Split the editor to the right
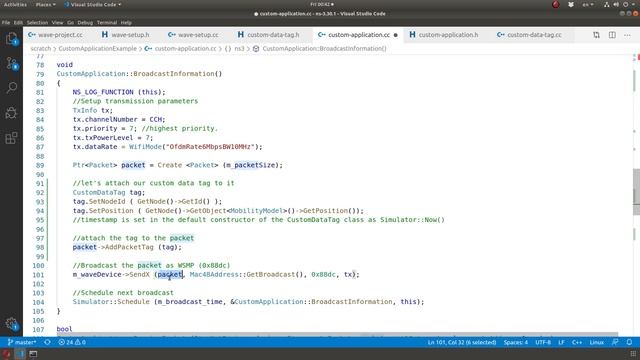 pos(612,35)
